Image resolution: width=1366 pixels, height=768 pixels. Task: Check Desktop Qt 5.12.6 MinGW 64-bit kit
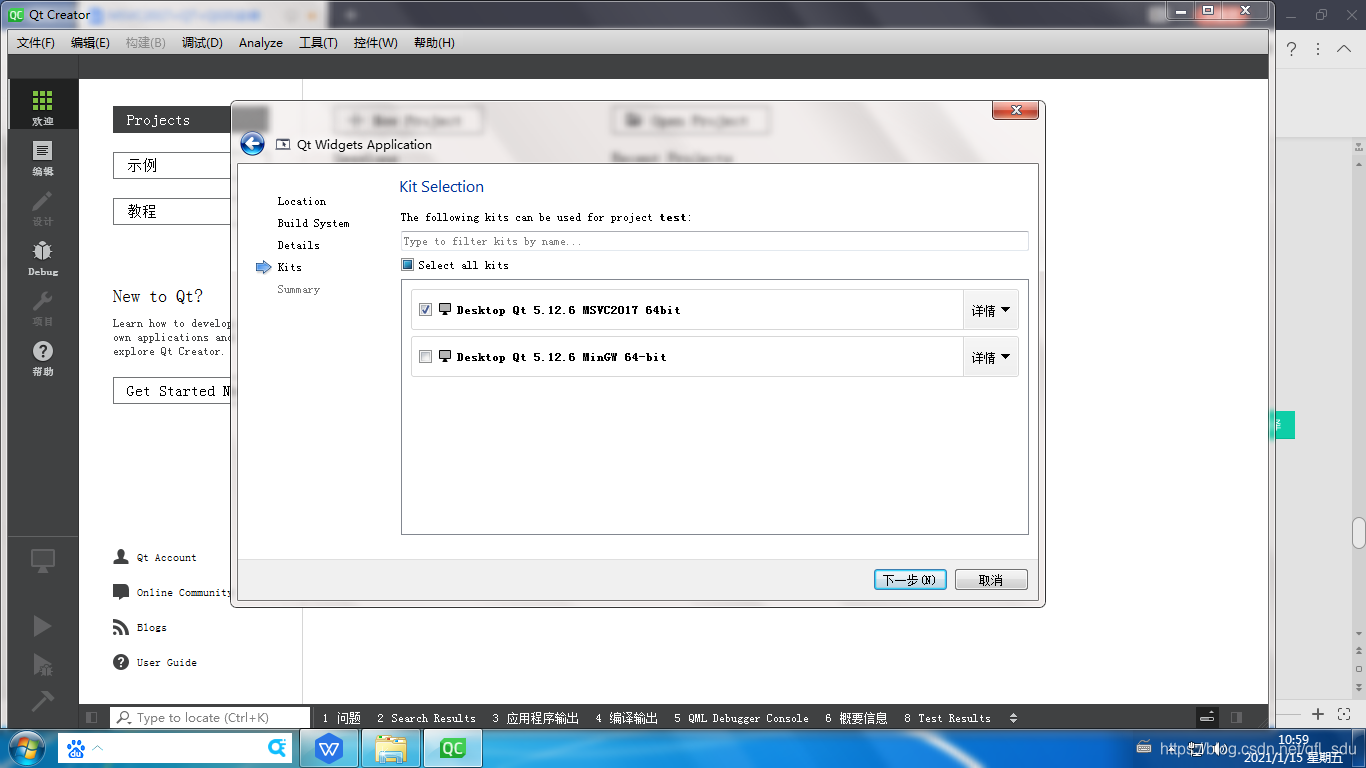[x=426, y=357]
